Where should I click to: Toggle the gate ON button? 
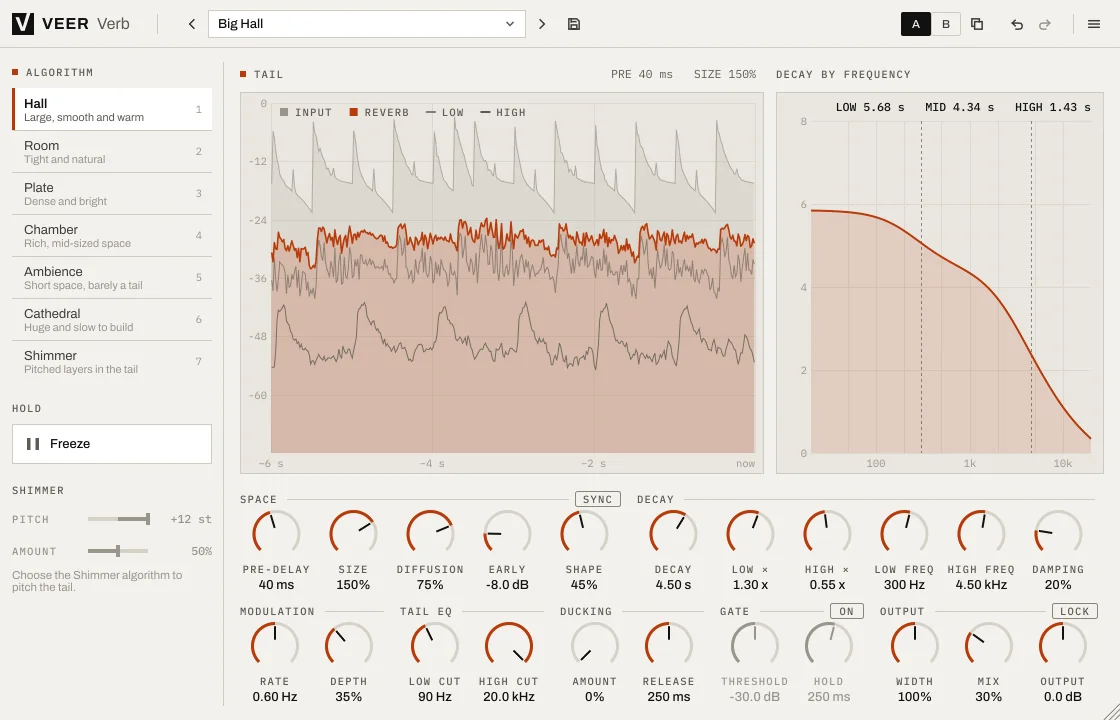tap(846, 611)
